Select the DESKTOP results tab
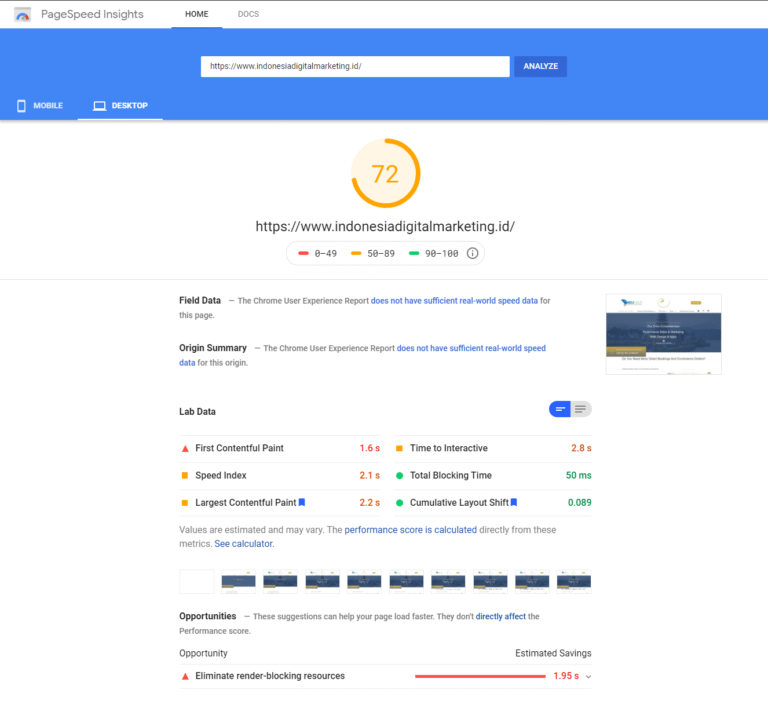Image resolution: width=768 pixels, height=708 pixels. [120, 106]
